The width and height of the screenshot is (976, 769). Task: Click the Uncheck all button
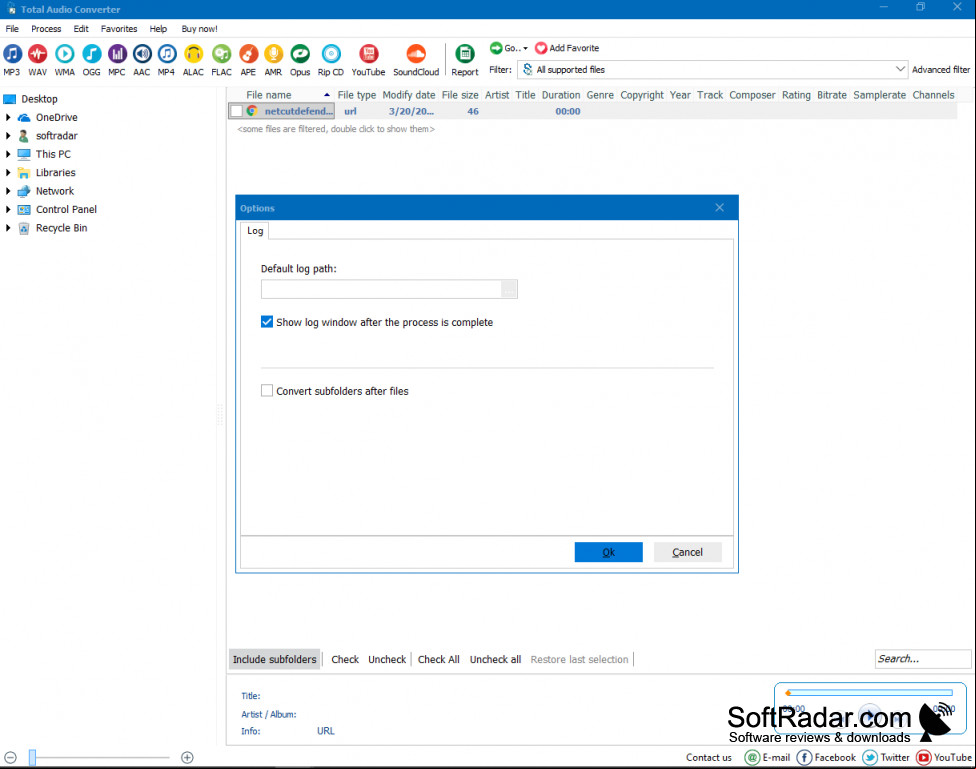point(495,659)
